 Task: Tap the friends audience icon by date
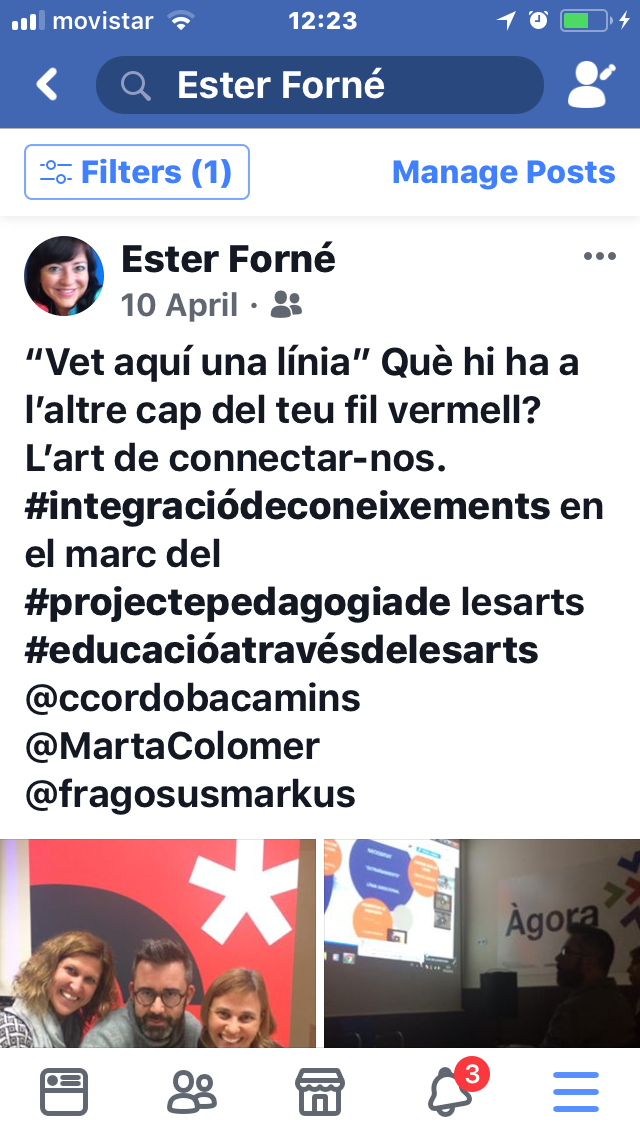pyautogui.click(x=286, y=305)
